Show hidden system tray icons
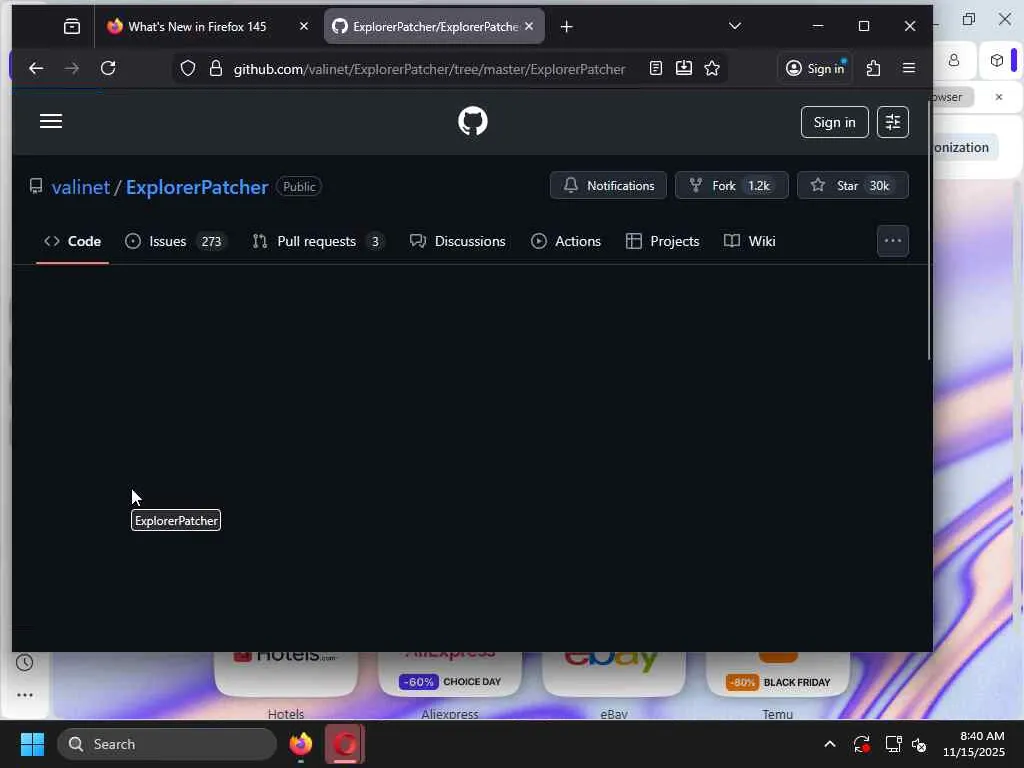This screenshot has width=1024, height=768. point(829,744)
